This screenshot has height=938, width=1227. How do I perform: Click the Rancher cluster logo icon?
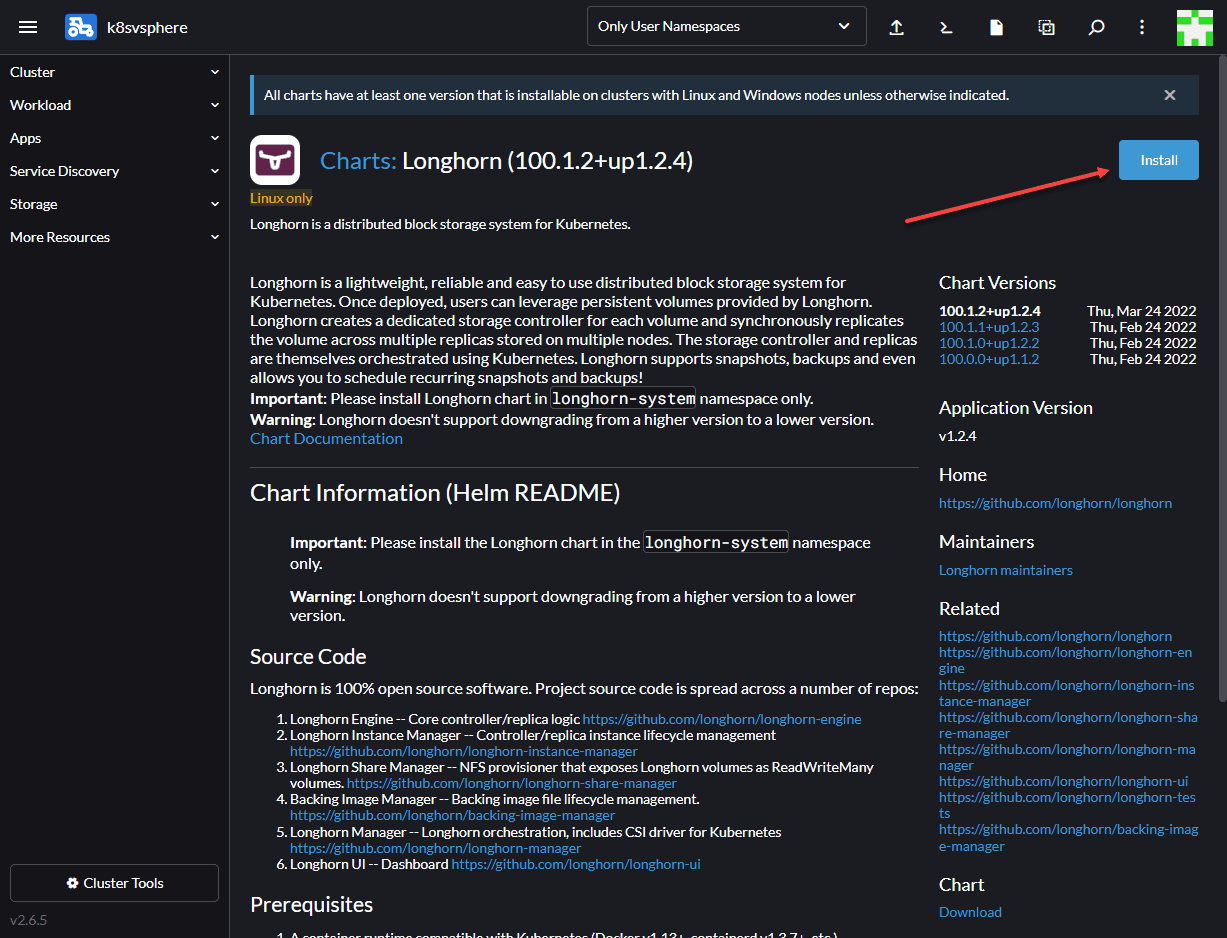pos(81,27)
